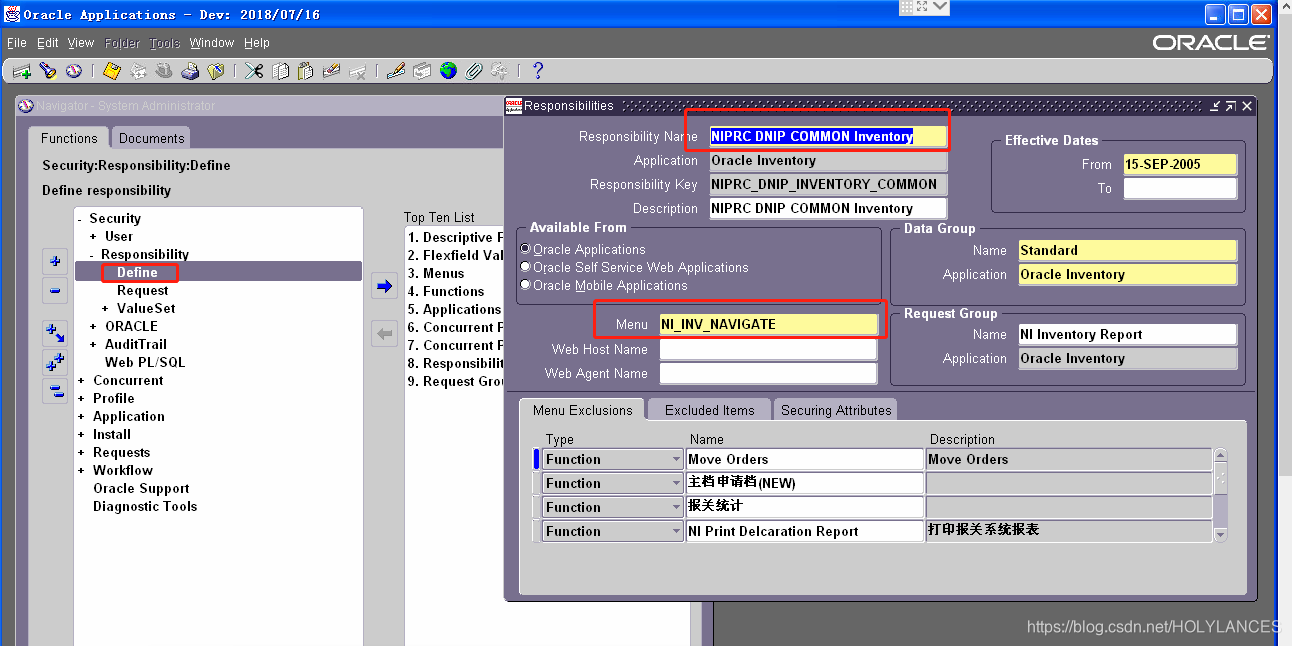Viewport: 1292px width, 646px height.
Task: Click the Collapse All button beside the Navigator tree
Action: click(x=55, y=391)
